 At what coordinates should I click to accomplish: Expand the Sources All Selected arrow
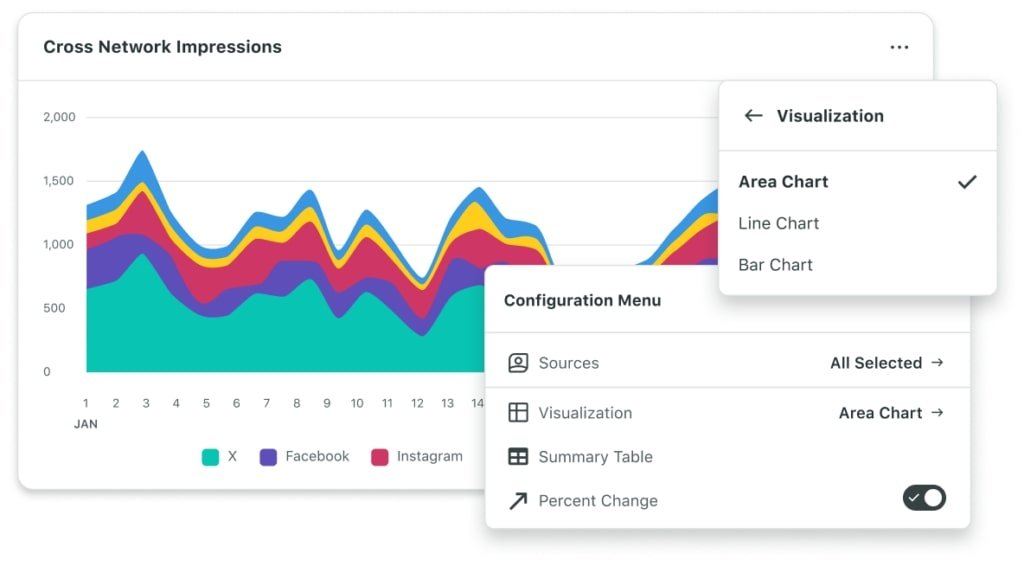(x=937, y=363)
